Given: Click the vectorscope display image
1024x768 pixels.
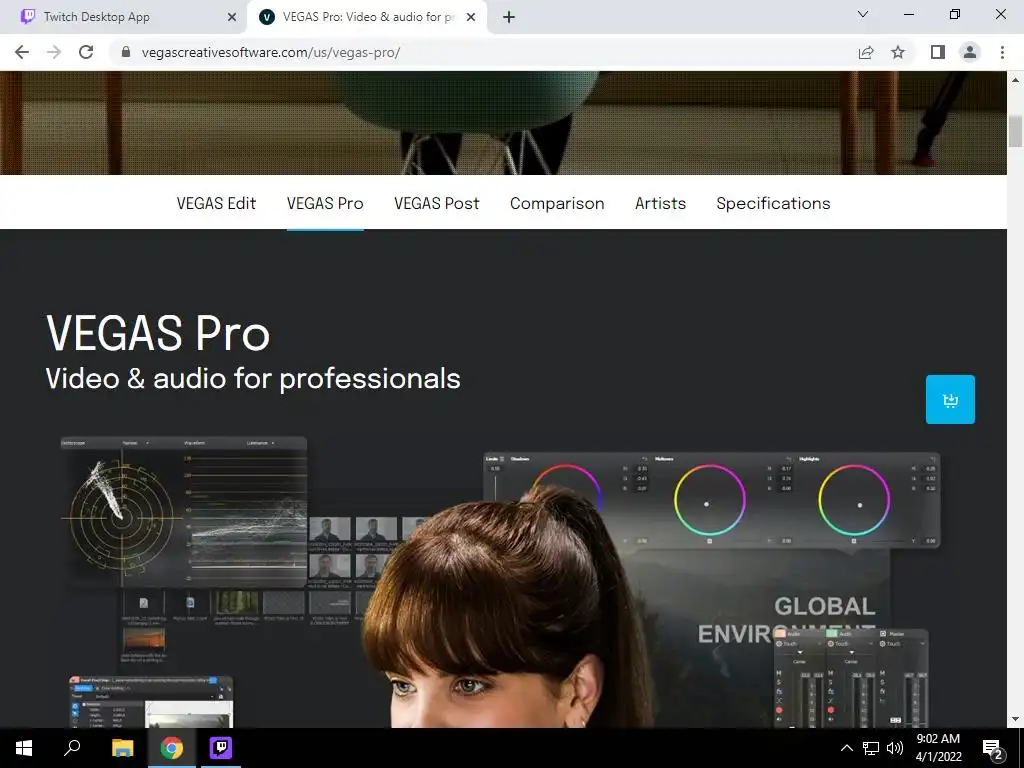Looking at the screenshot, I should tap(120, 517).
